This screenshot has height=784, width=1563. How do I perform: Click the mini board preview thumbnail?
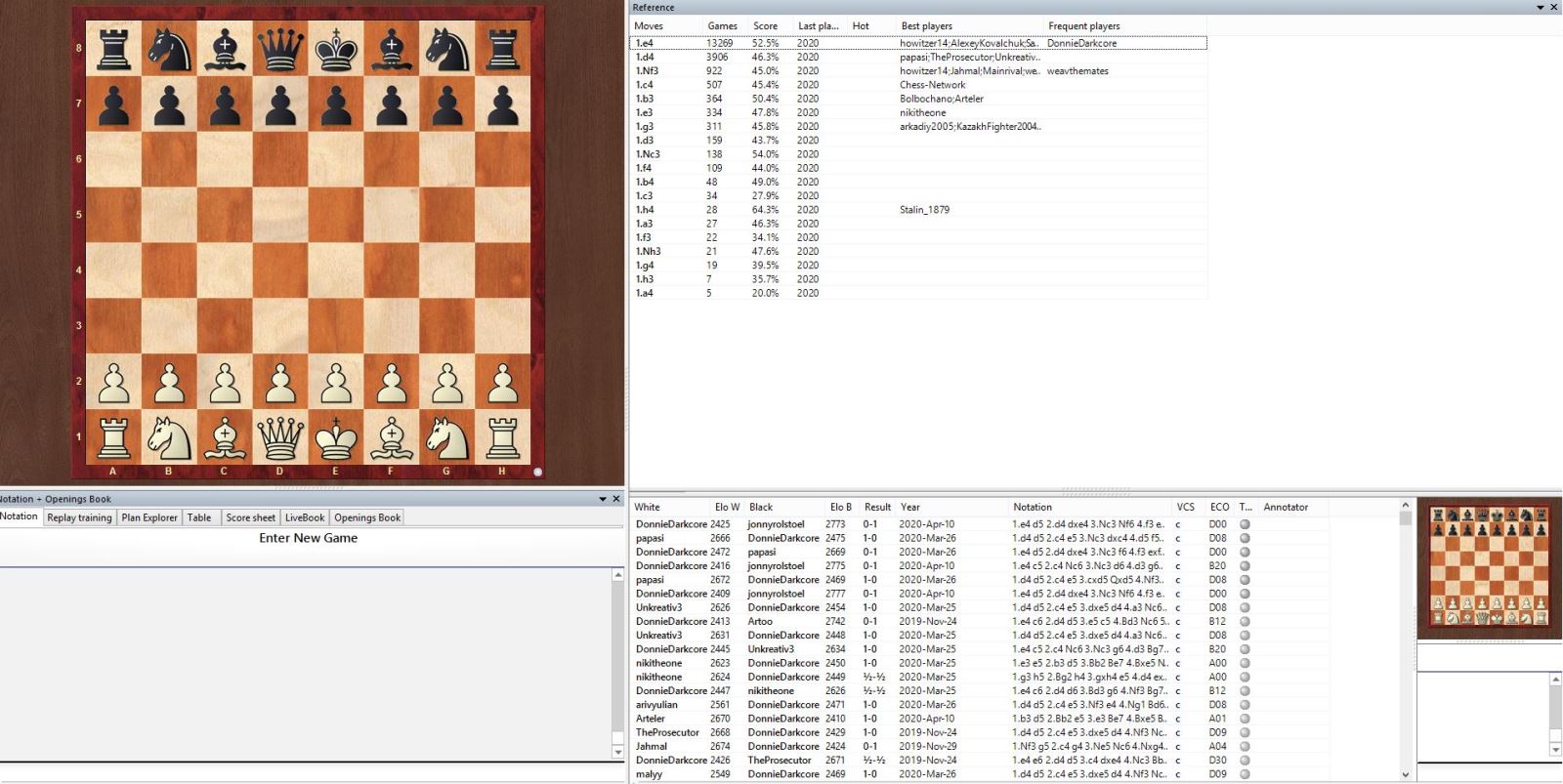1489,567
